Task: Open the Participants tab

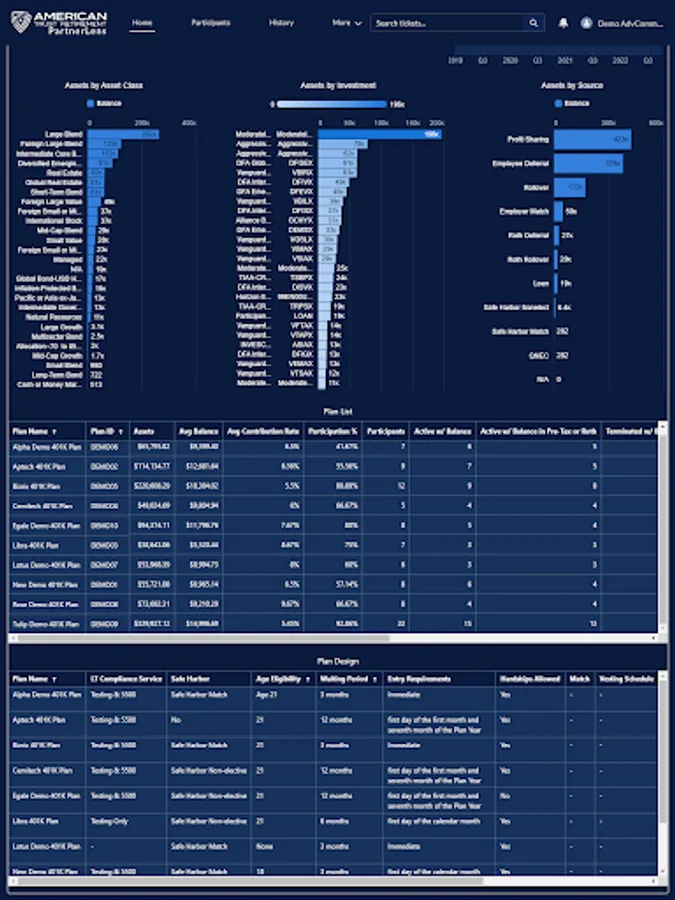Action: coord(211,23)
